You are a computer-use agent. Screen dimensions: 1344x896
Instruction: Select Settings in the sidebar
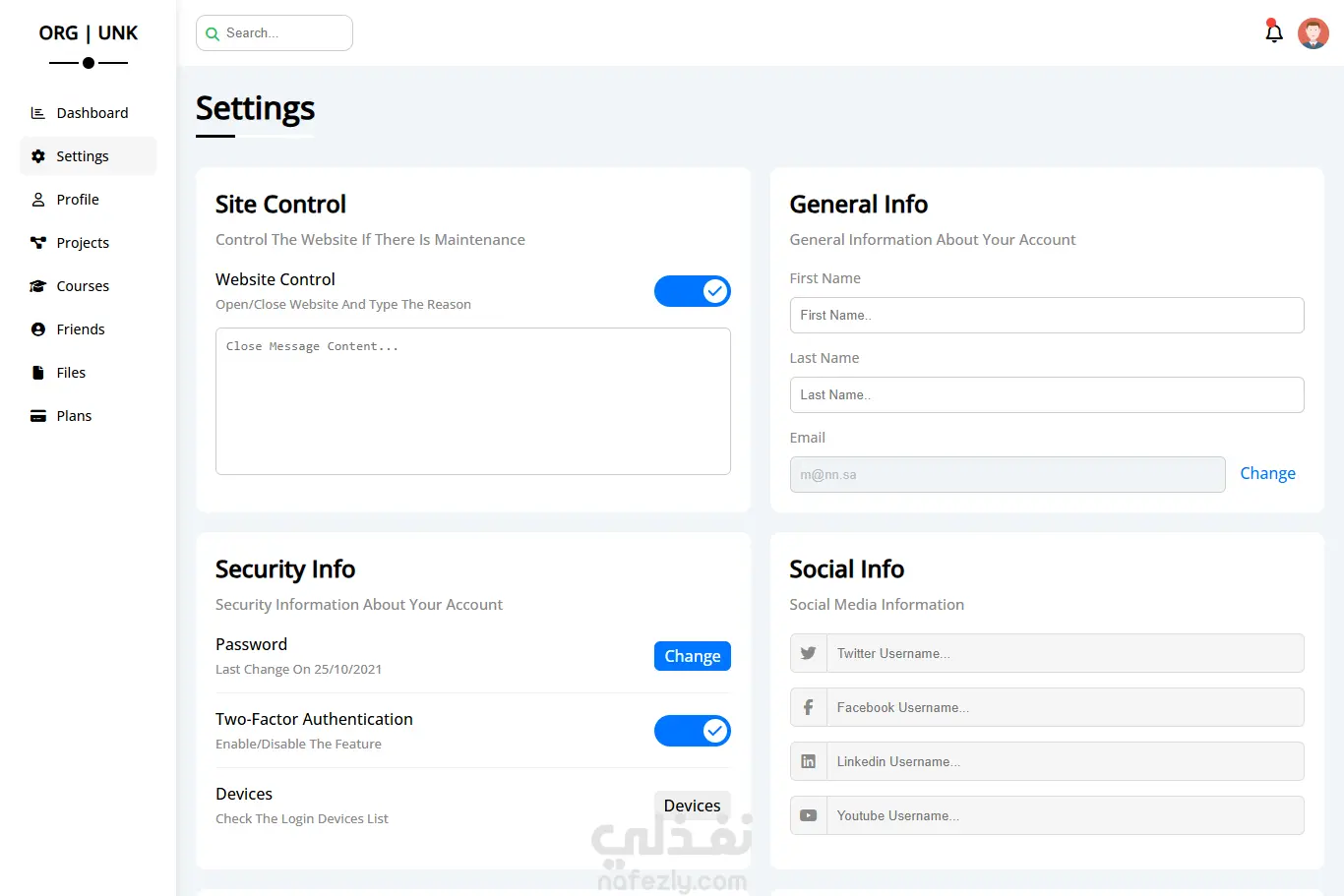[x=83, y=156]
